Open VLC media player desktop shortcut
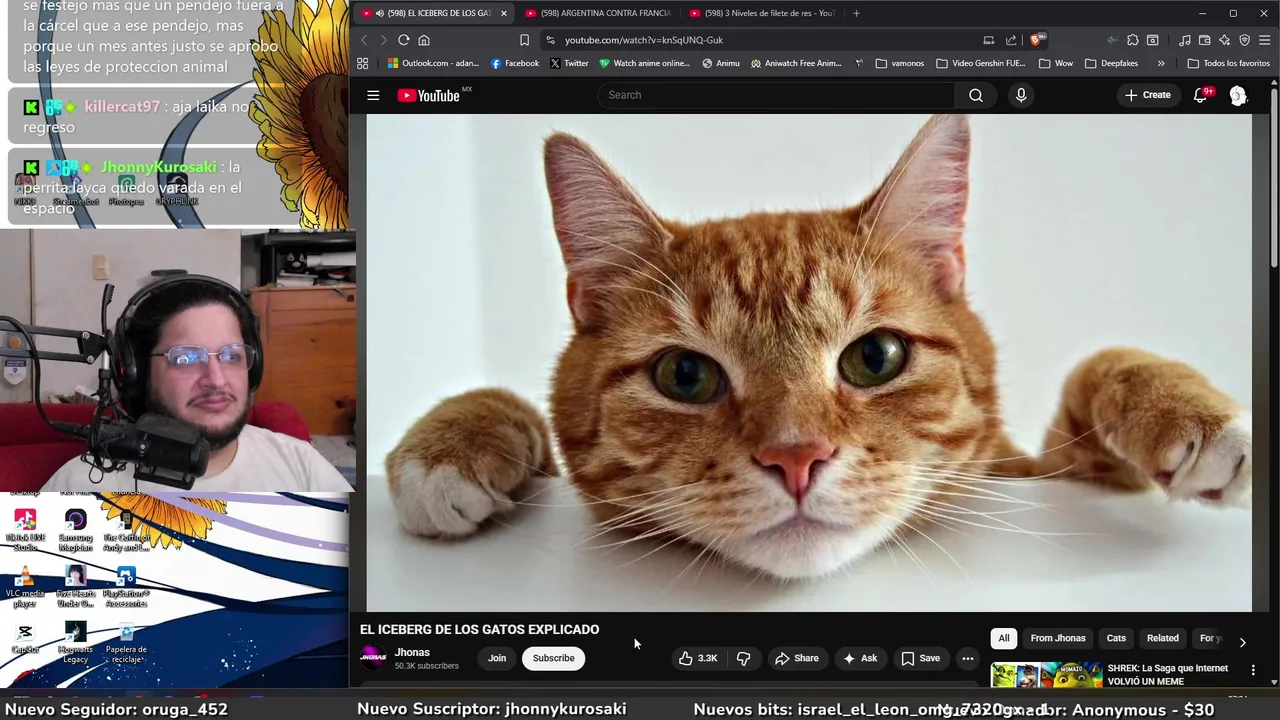 [25, 587]
